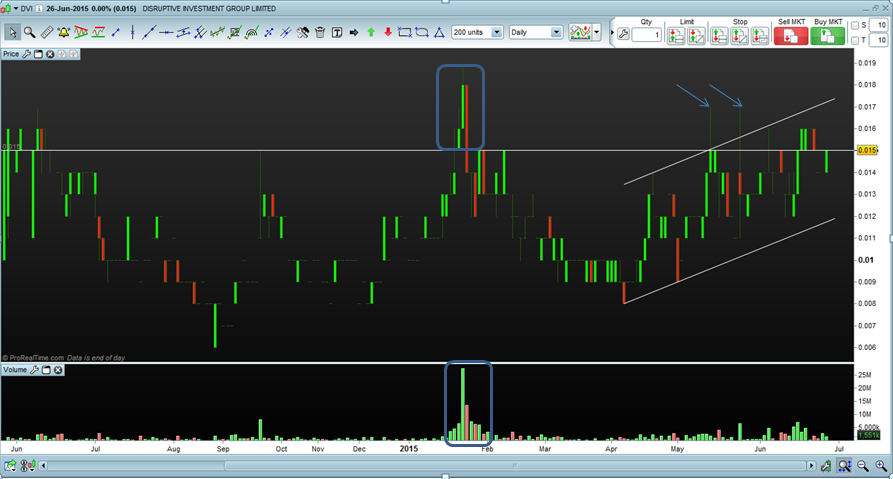Open hammer and wrench object settings
Screen dimensions: 893x479
pos(302,32)
